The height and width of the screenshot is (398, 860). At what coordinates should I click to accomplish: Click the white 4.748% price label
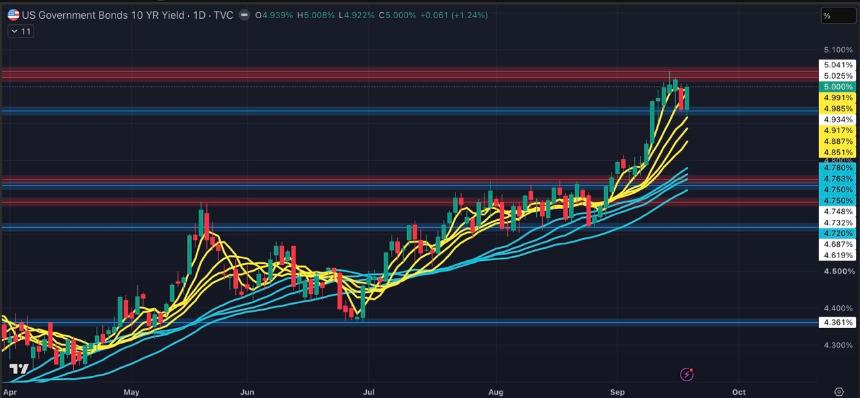pyautogui.click(x=837, y=212)
